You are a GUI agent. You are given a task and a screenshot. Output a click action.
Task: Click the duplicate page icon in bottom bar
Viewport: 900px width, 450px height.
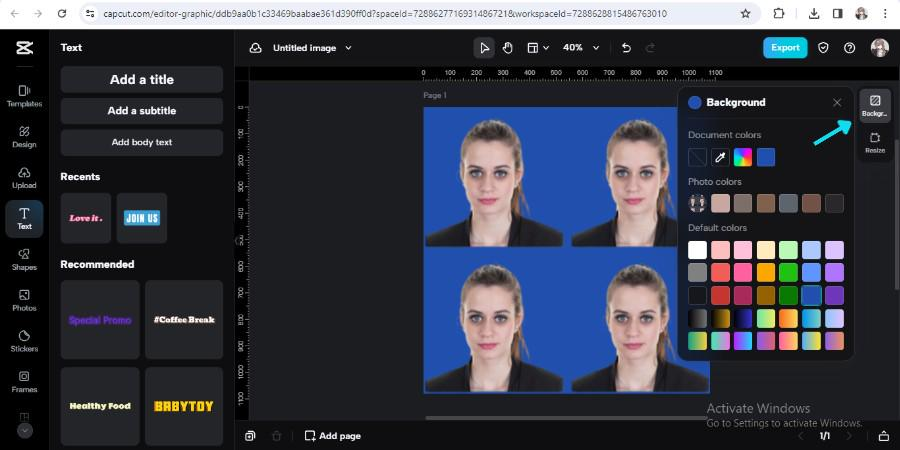(x=250, y=436)
